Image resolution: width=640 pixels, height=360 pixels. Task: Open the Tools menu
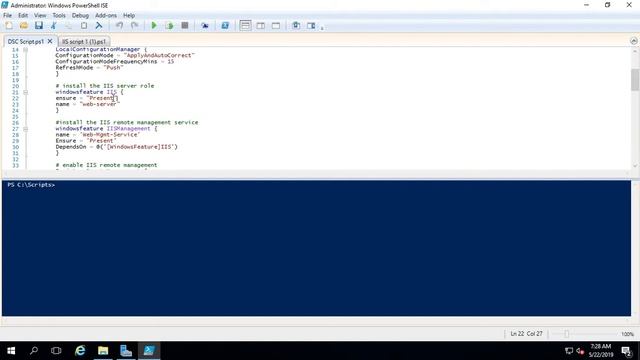tap(59, 16)
